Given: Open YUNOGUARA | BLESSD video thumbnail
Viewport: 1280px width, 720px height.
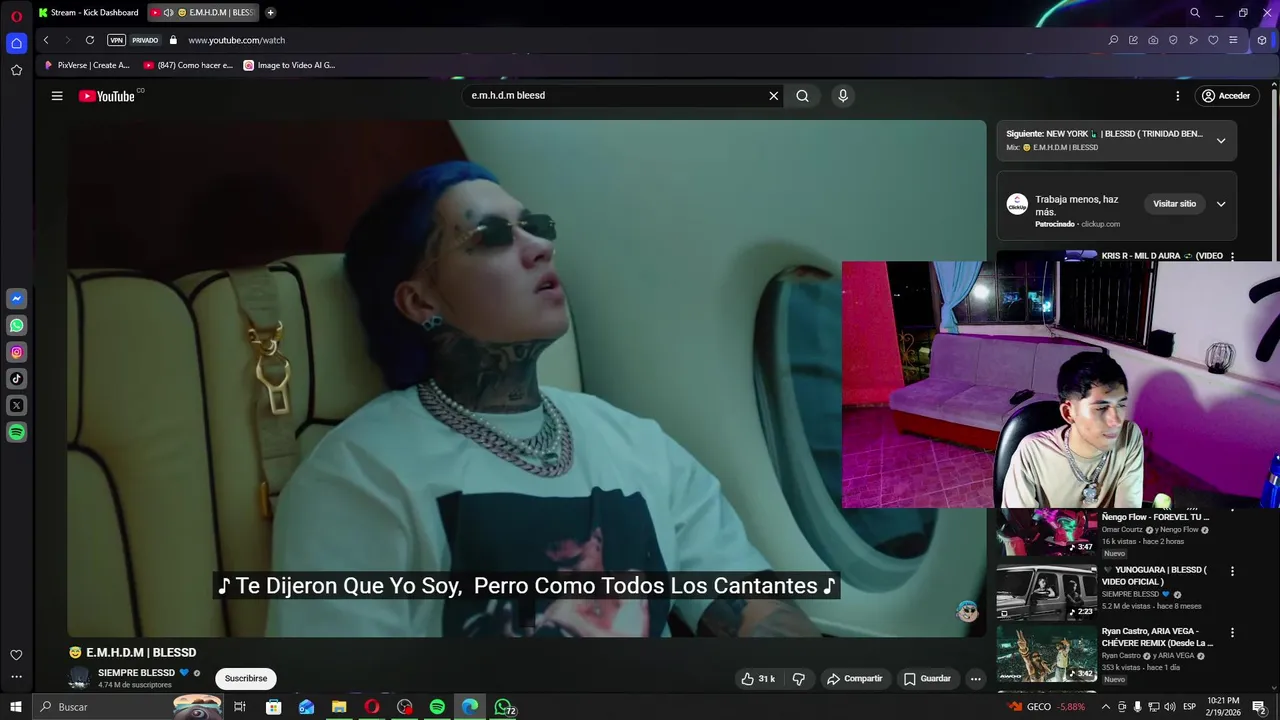Looking at the screenshot, I should coord(1046,593).
